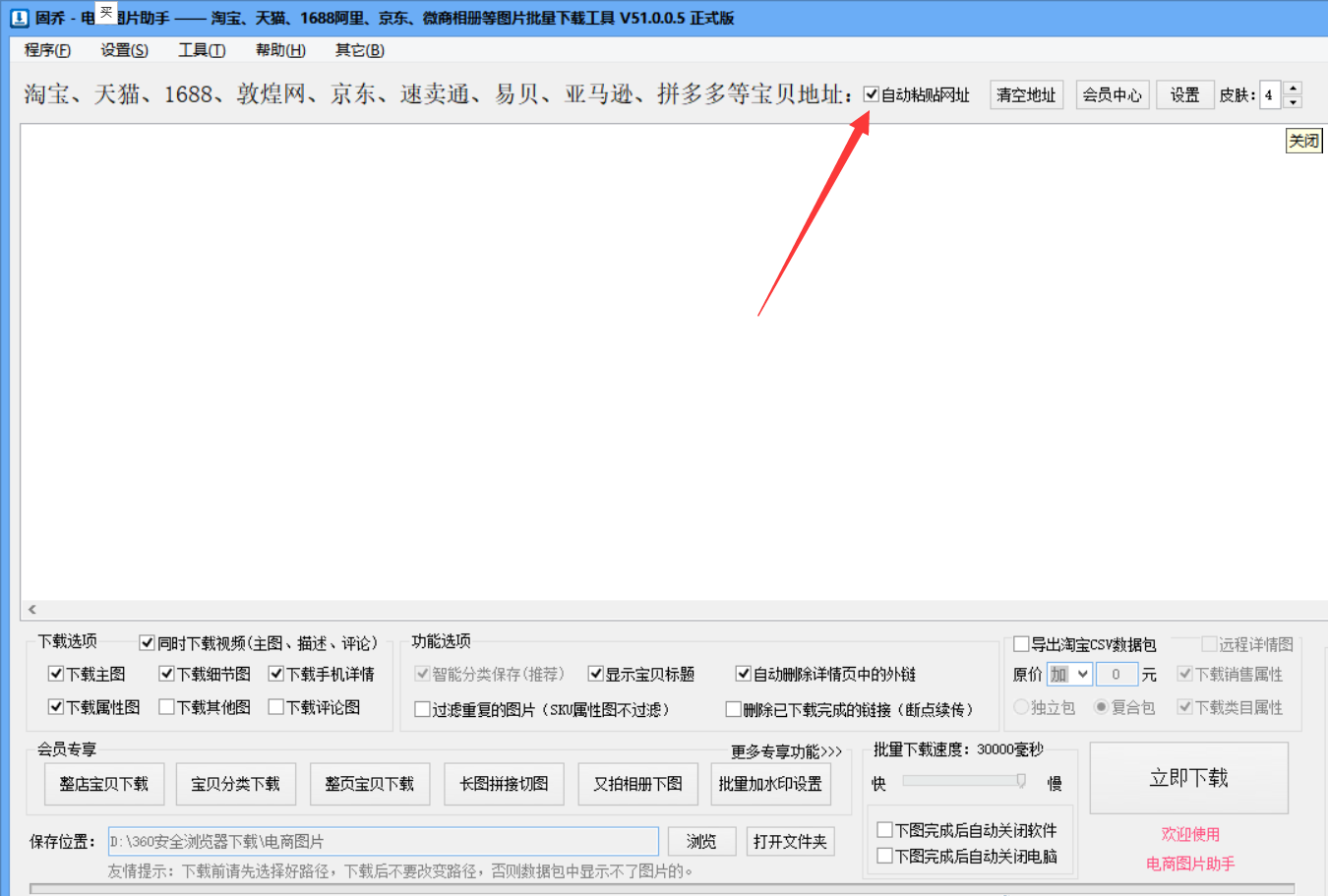This screenshot has width=1328, height=896.
Task: Open 批量加水印设置 watermark settings
Action: tap(770, 784)
